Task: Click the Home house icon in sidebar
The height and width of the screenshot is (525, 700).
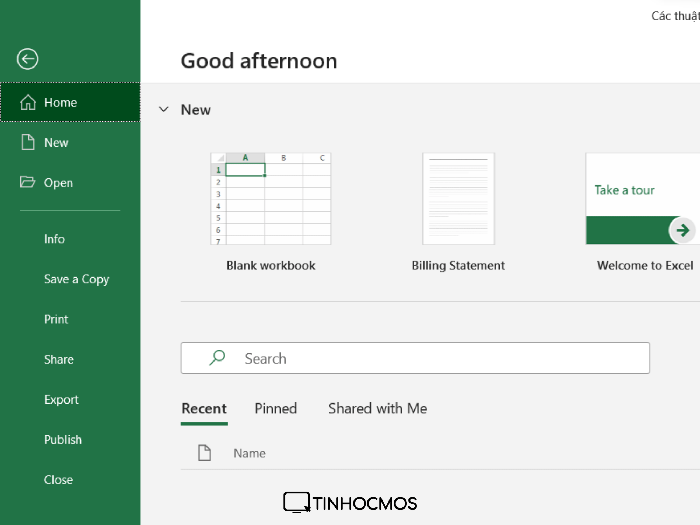Action: (28, 102)
